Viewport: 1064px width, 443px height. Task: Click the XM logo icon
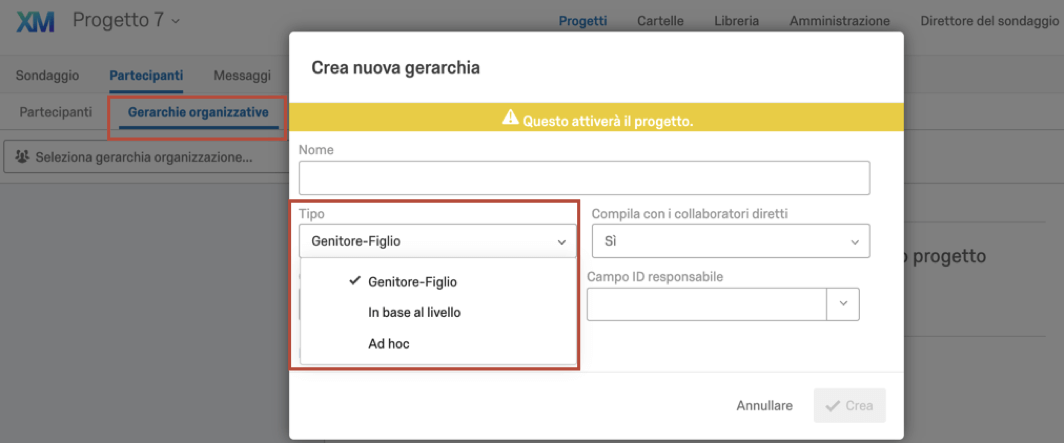click(x=34, y=22)
